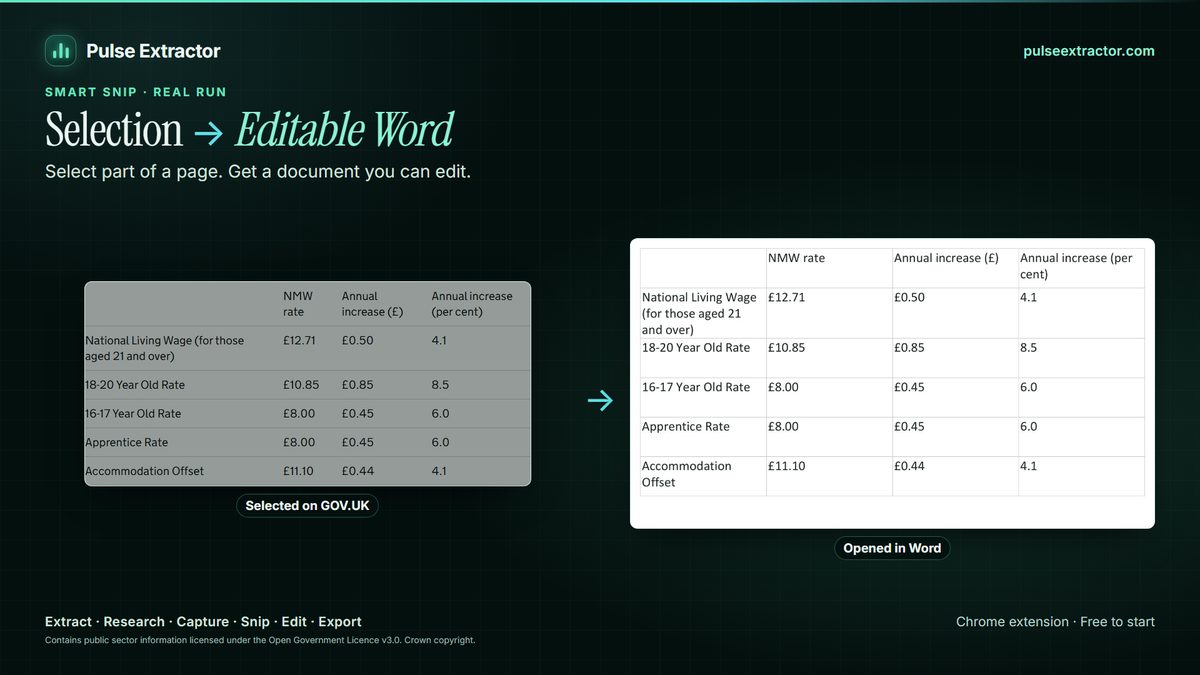The width and height of the screenshot is (1200, 675).
Task: Click £11.10 in the GOV.UK selection table
Action: (x=299, y=471)
